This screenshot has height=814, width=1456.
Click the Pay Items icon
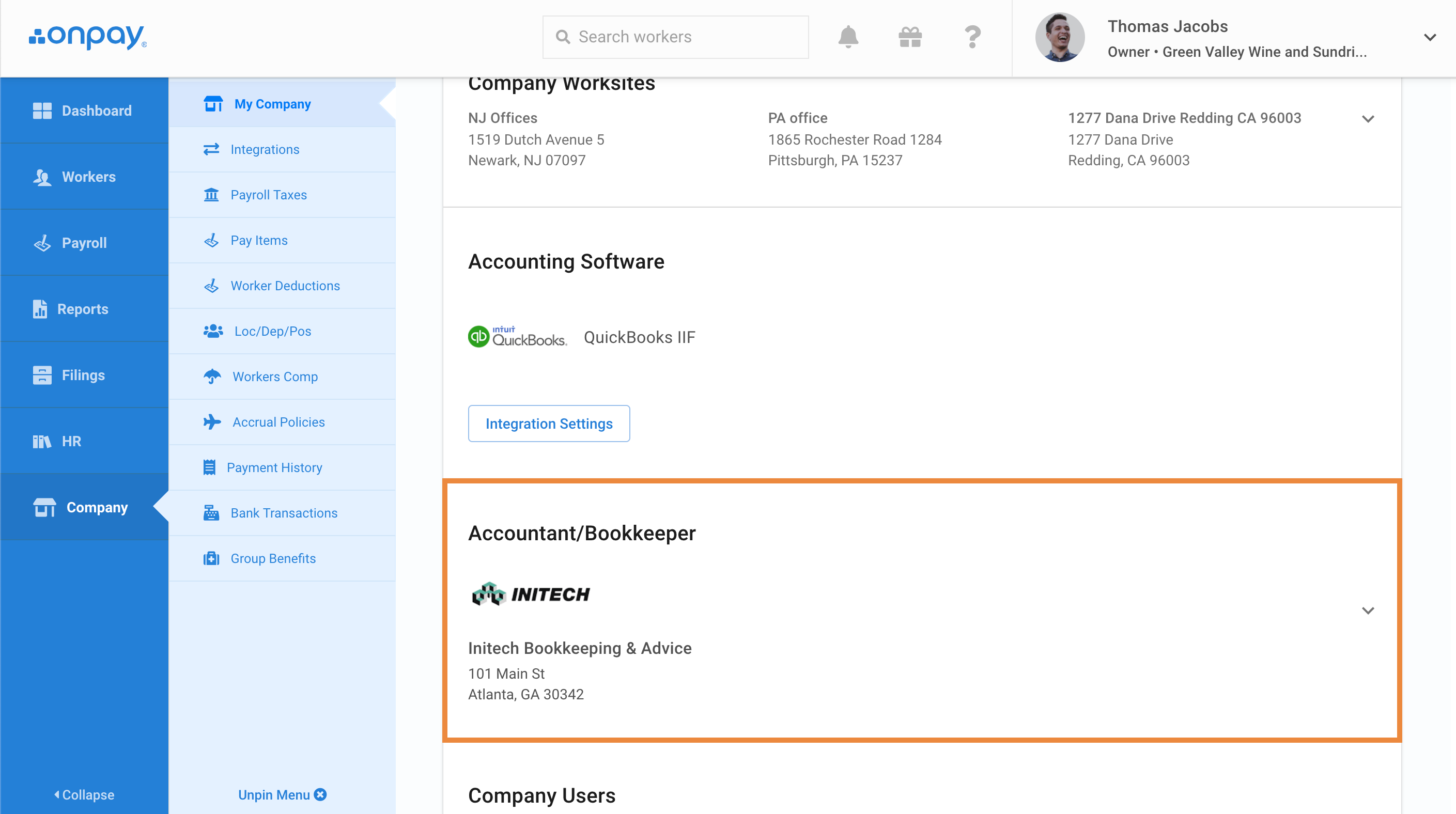pyautogui.click(x=211, y=240)
